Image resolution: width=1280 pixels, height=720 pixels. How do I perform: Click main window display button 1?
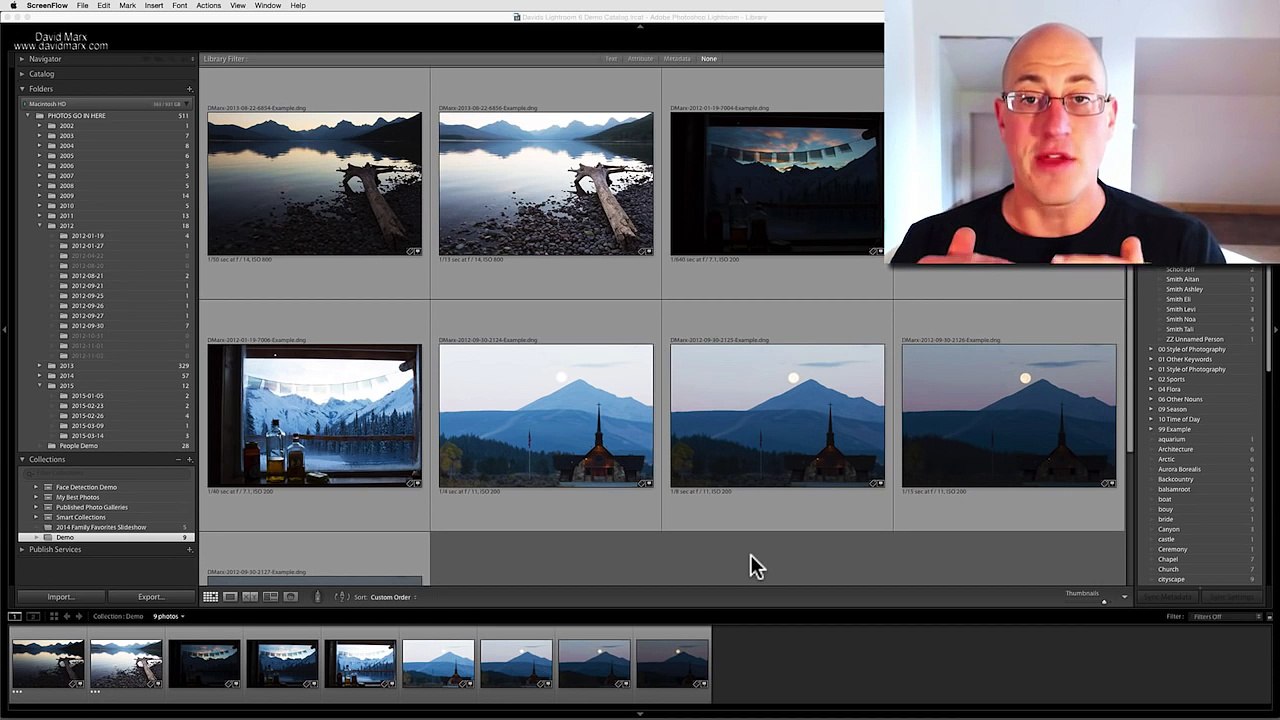[x=14, y=616]
